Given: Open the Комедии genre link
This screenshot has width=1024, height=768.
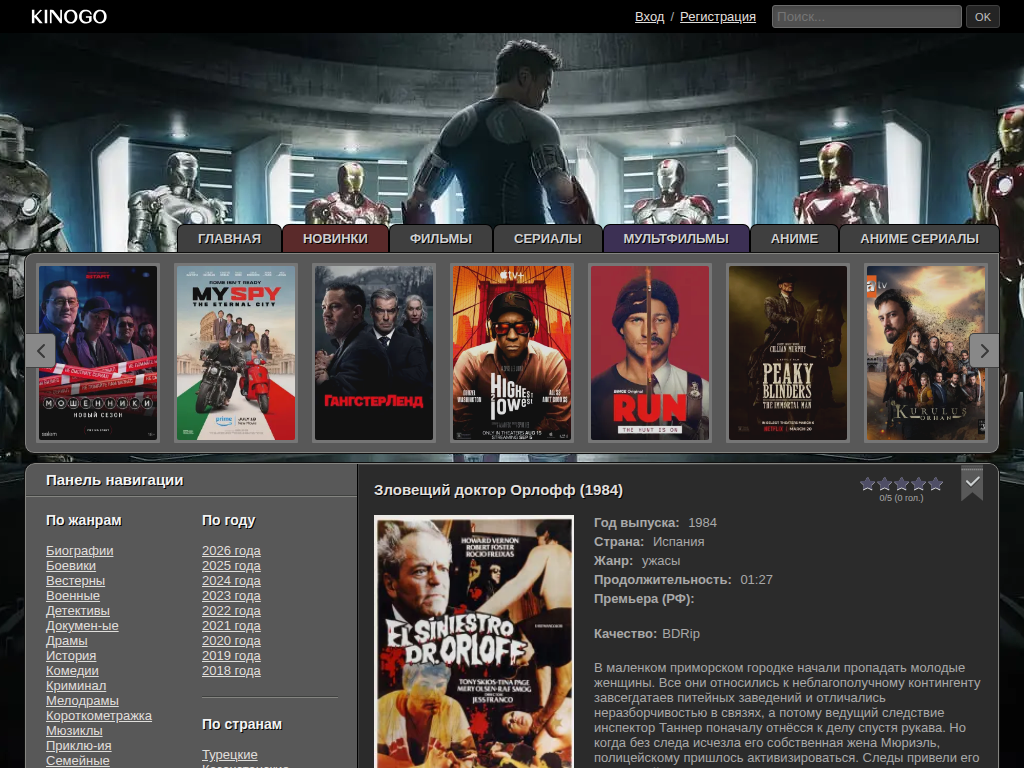Looking at the screenshot, I should click(72, 671).
